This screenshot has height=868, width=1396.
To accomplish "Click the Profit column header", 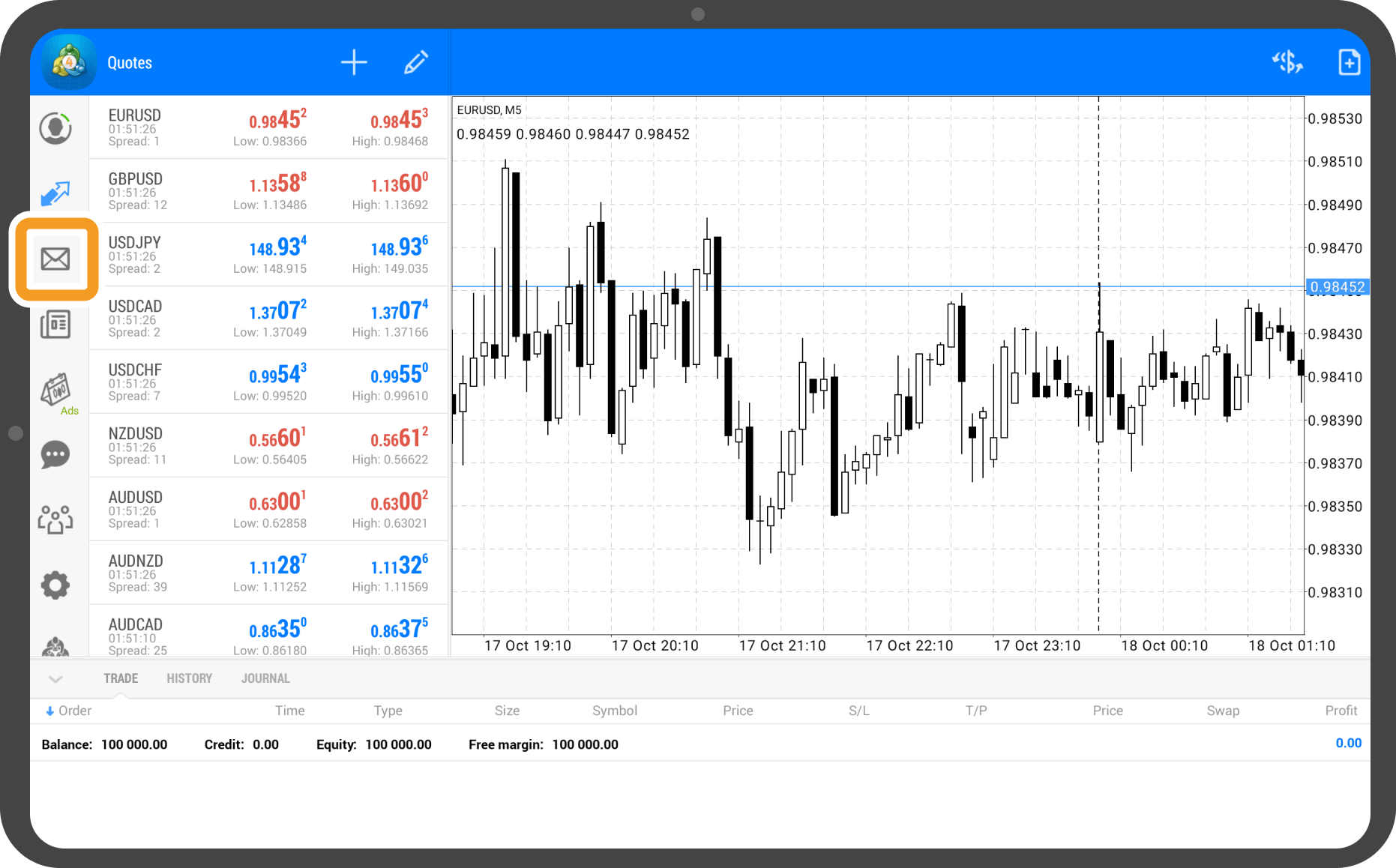I will coord(1341,711).
